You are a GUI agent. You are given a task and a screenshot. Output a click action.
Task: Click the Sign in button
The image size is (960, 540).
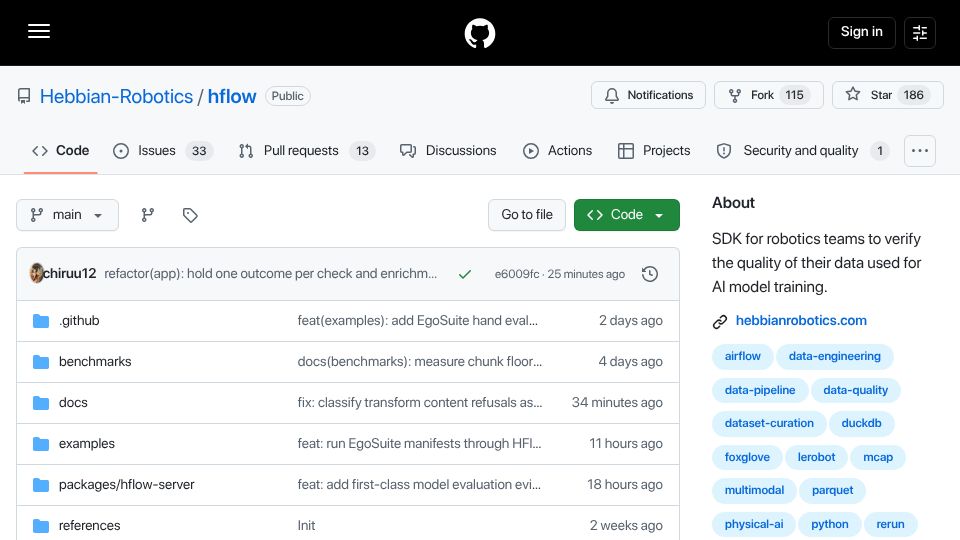[x=861, y=32]
